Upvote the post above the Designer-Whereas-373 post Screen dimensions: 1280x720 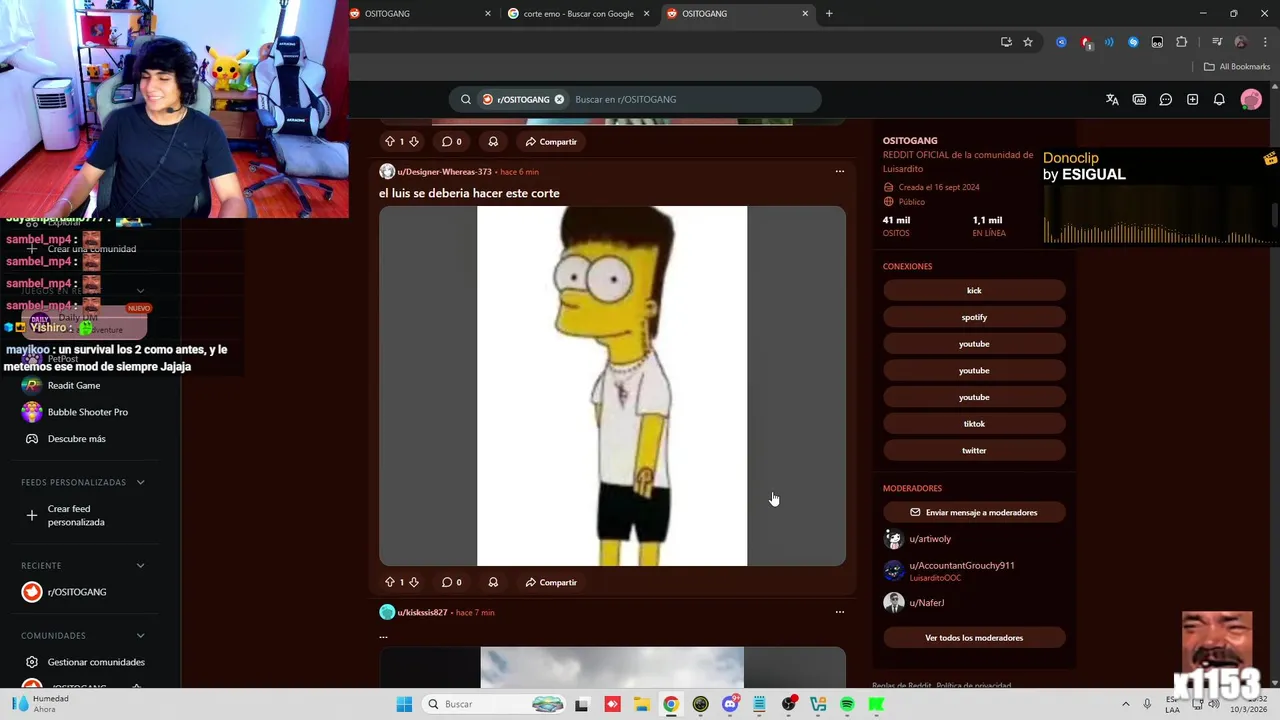[390, 142]
